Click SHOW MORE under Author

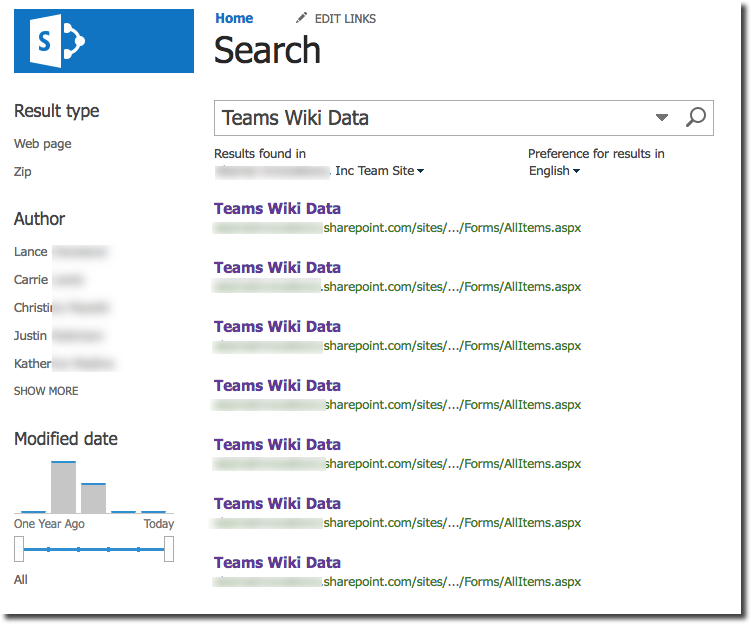coord(46,391)
